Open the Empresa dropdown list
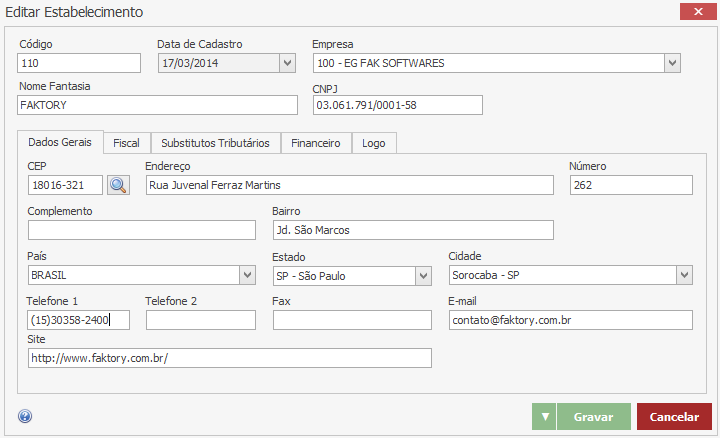Viewport: 720px width, 438px height. (x=672, y=63)
